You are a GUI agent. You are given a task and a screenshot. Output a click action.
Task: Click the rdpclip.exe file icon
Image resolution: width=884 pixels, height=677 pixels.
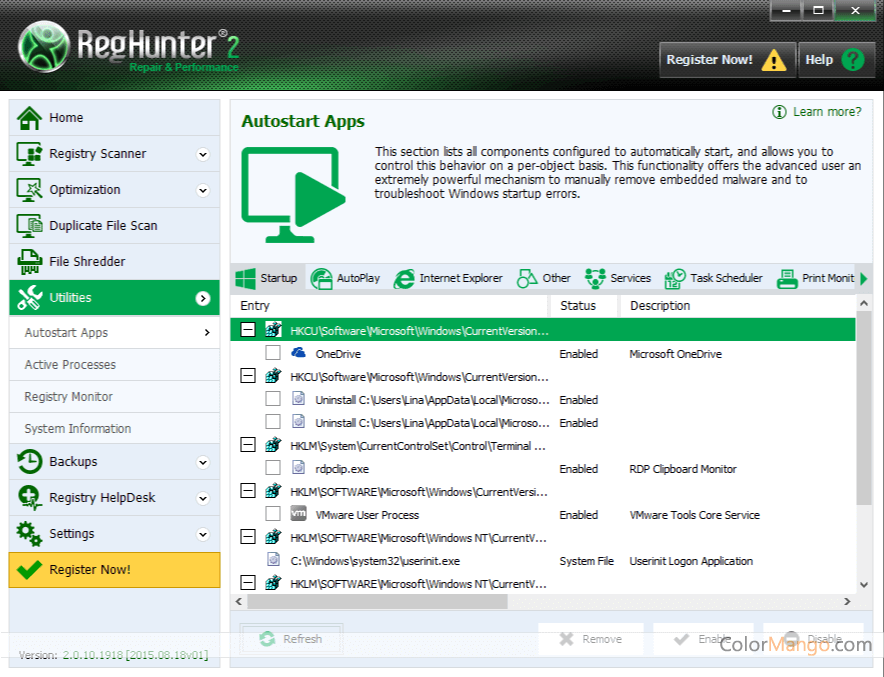point(298,468)
